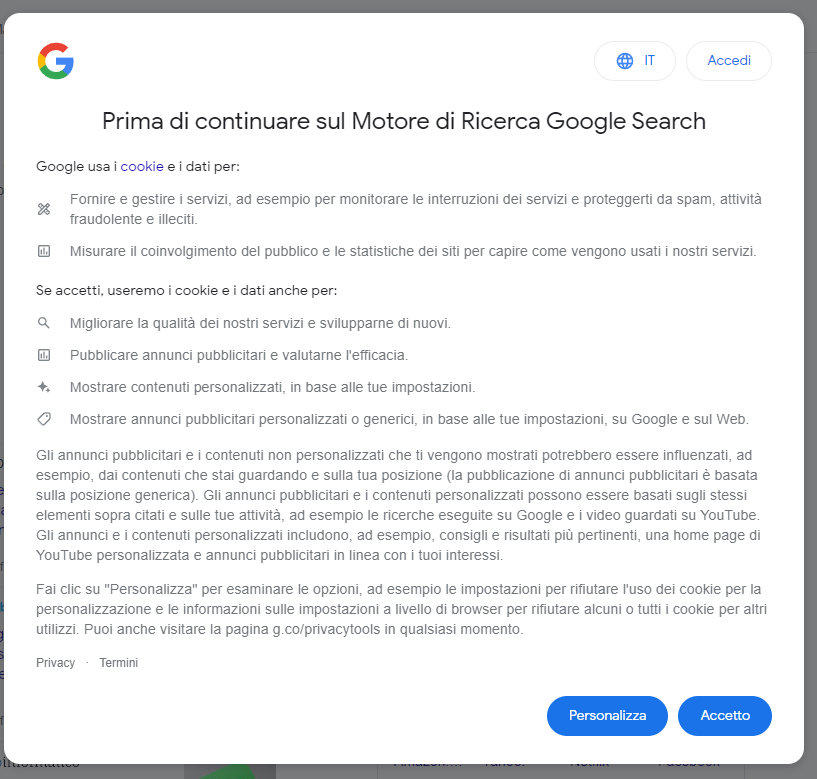
Task: Click the sparkle icon beside "Mostrare contenuti personalizzati"
Action: [x=44, y=387]
